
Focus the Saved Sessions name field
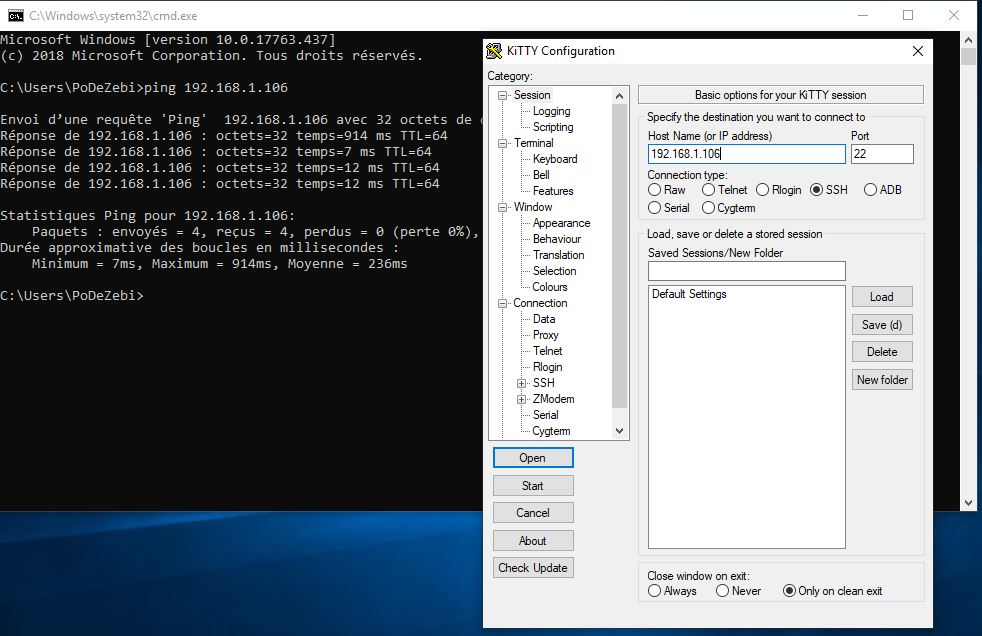pos(747,271)
